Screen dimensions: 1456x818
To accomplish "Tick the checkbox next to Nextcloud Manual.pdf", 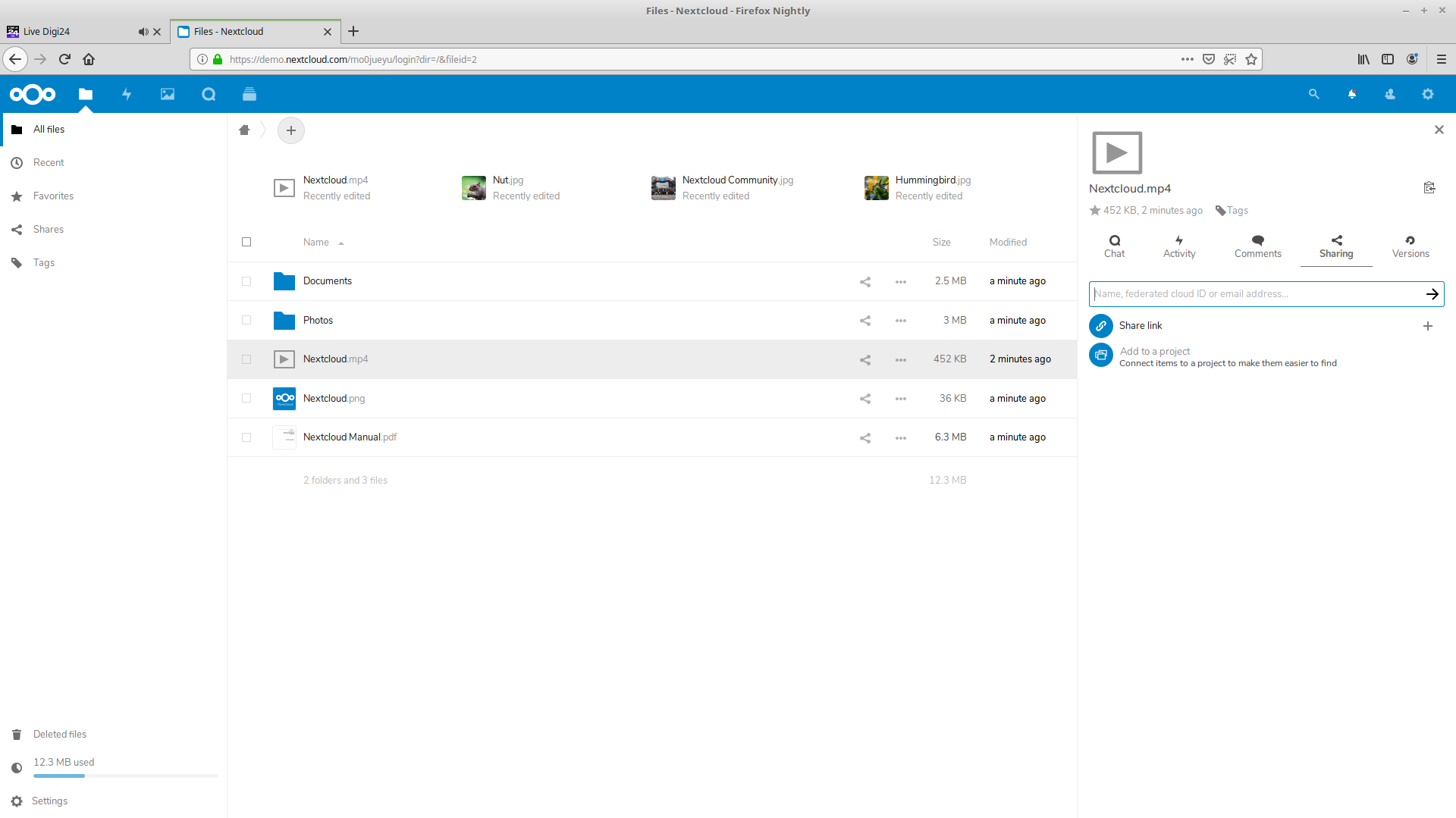I will point(246,437).
